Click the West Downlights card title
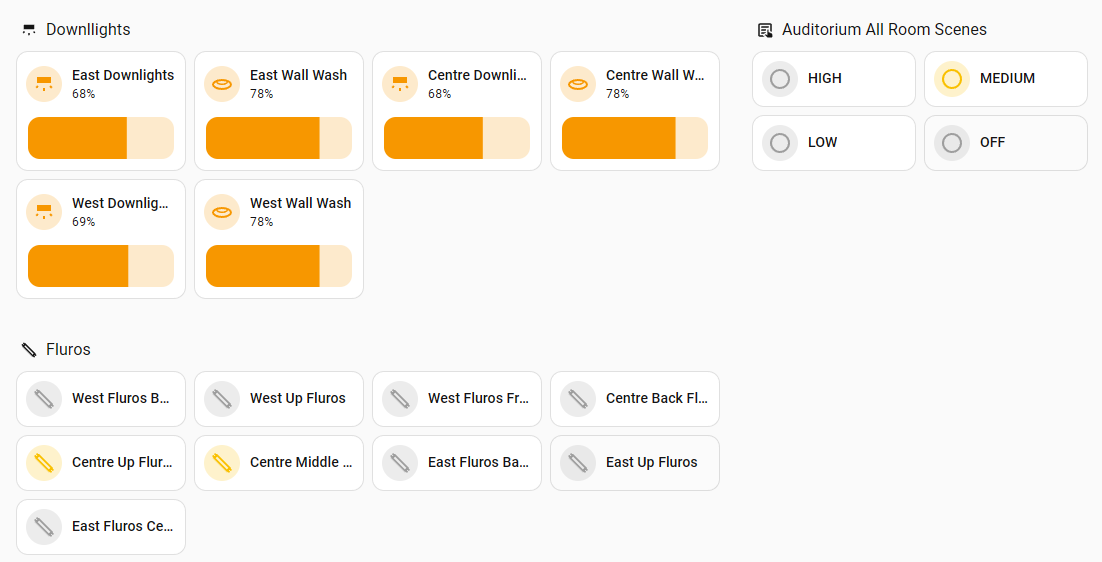Viewport: 1102px width, 562px height. pyautogui.click(x=120, y=203)
